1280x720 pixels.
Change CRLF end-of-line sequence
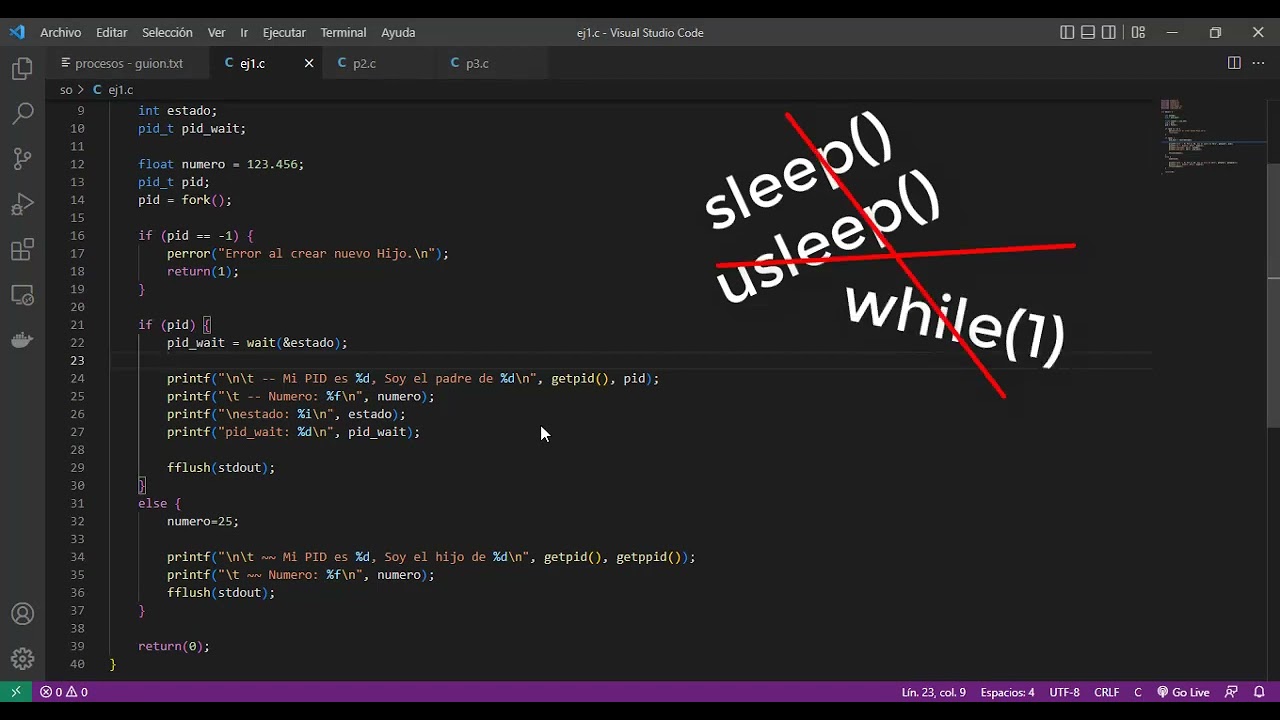point(1107,692)
